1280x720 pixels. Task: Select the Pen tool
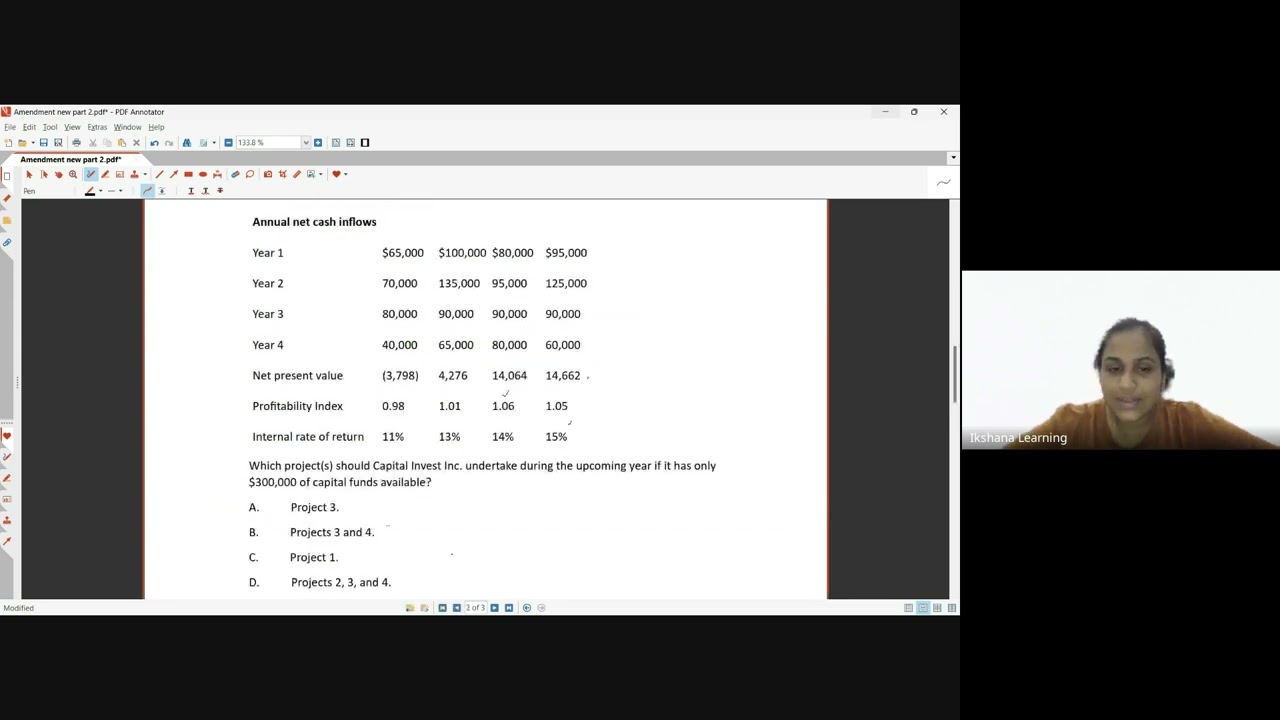tap(91, 174)
